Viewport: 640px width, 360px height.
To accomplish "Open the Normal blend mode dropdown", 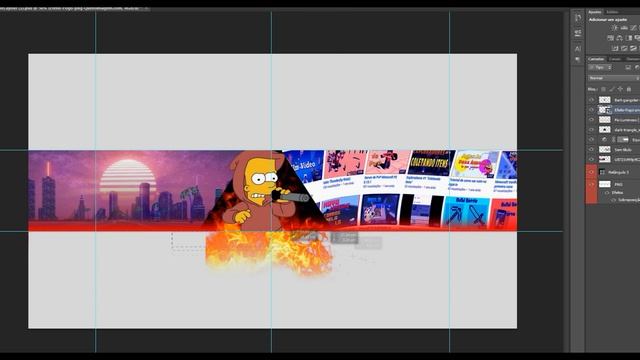I will click(x=614, y=78).
